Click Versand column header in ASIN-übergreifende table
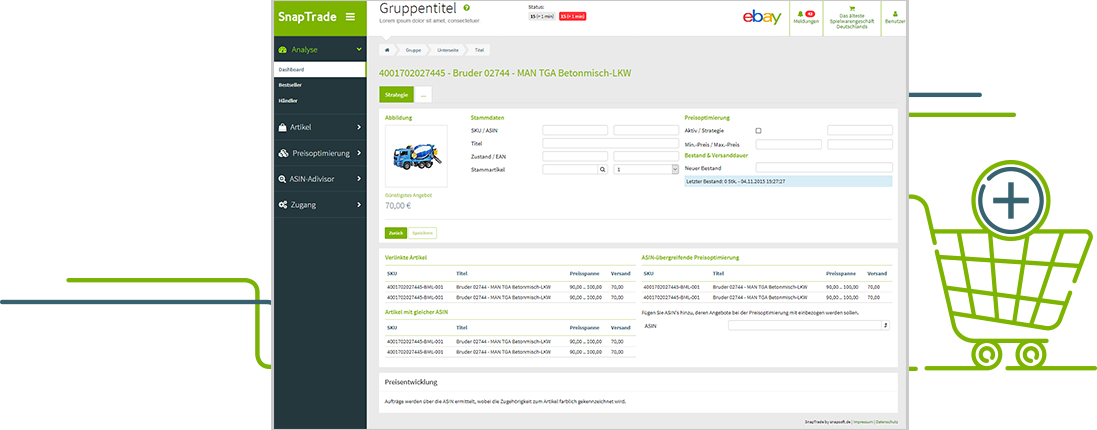 click(877, 275)
